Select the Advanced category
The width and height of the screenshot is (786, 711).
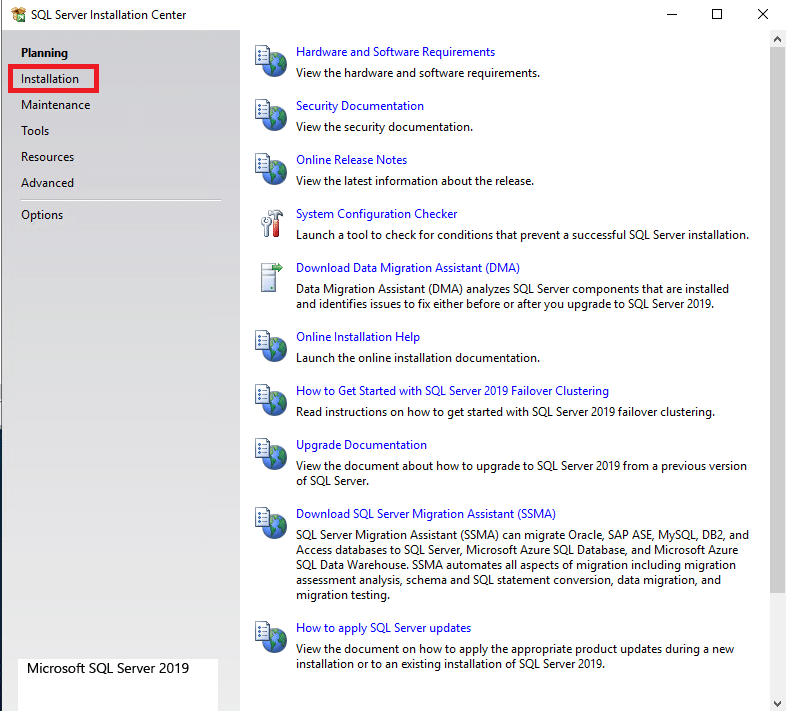[47, 183]
